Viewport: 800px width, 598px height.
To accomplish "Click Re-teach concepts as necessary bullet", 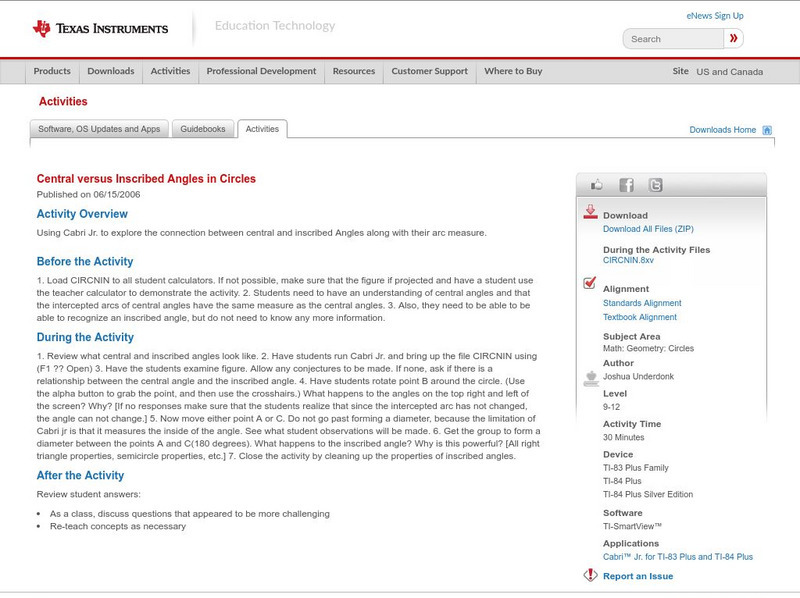I will coord(118,527).
